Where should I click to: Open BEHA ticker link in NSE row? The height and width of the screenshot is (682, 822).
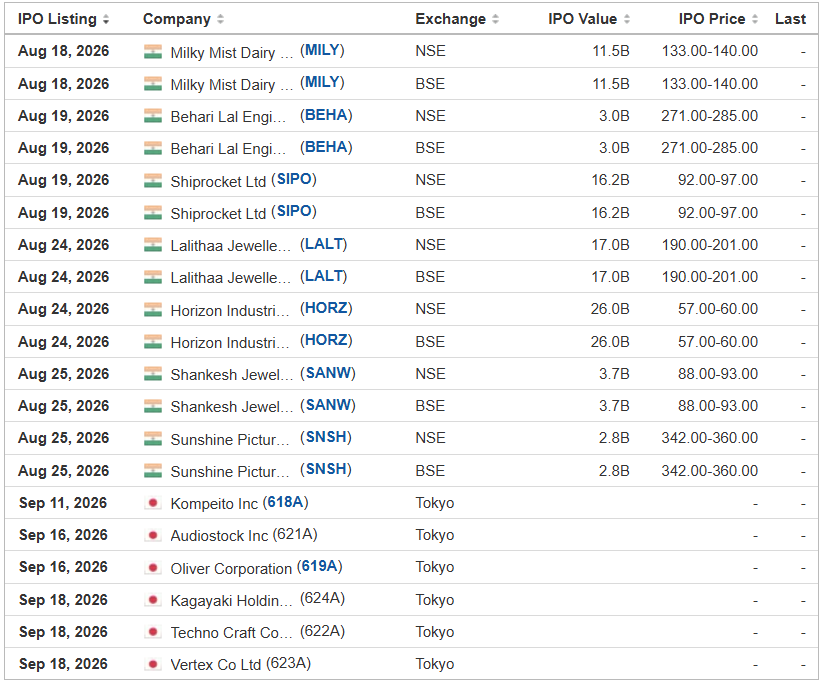tap(326, 115)
